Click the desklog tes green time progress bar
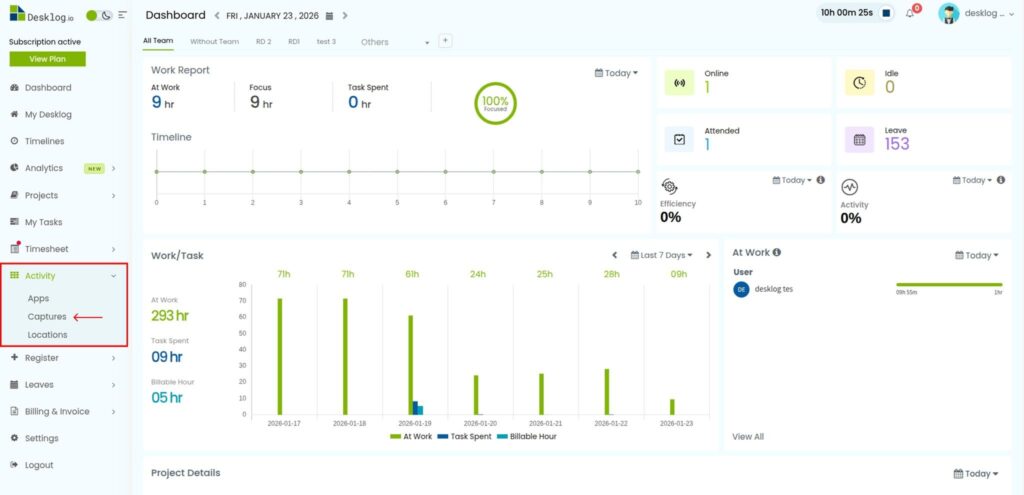1024x495 pixels. [948, 285]
